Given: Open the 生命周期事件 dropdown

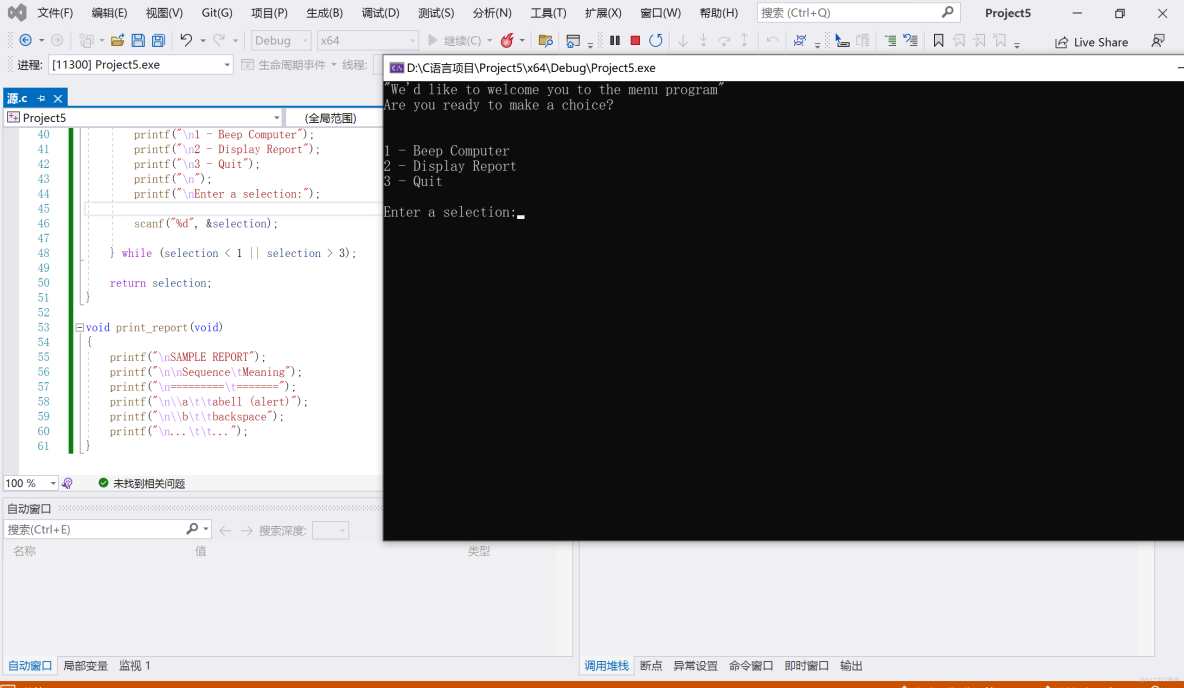Looking at the screenshot, I should point(289,65).
